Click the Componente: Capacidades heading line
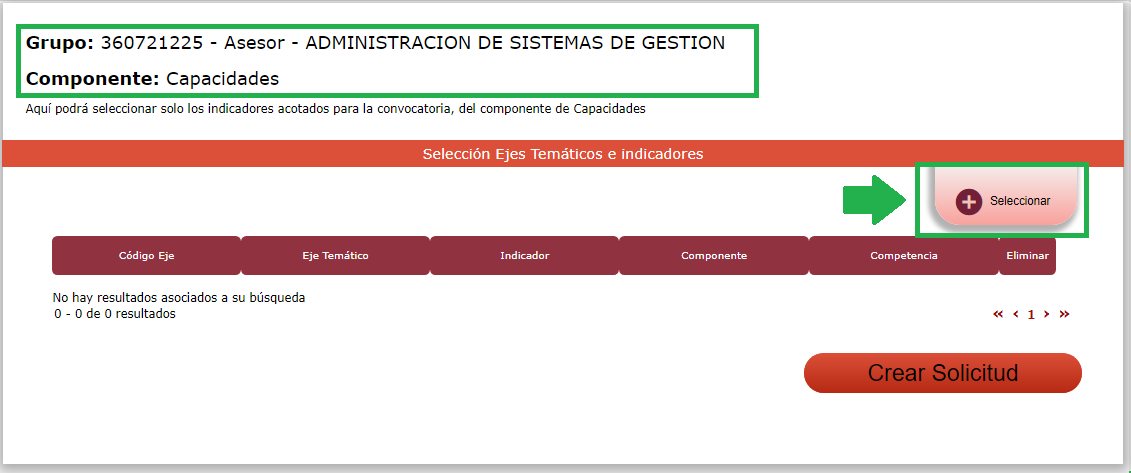The image size is (1131, 473). (x=152, y=78)
